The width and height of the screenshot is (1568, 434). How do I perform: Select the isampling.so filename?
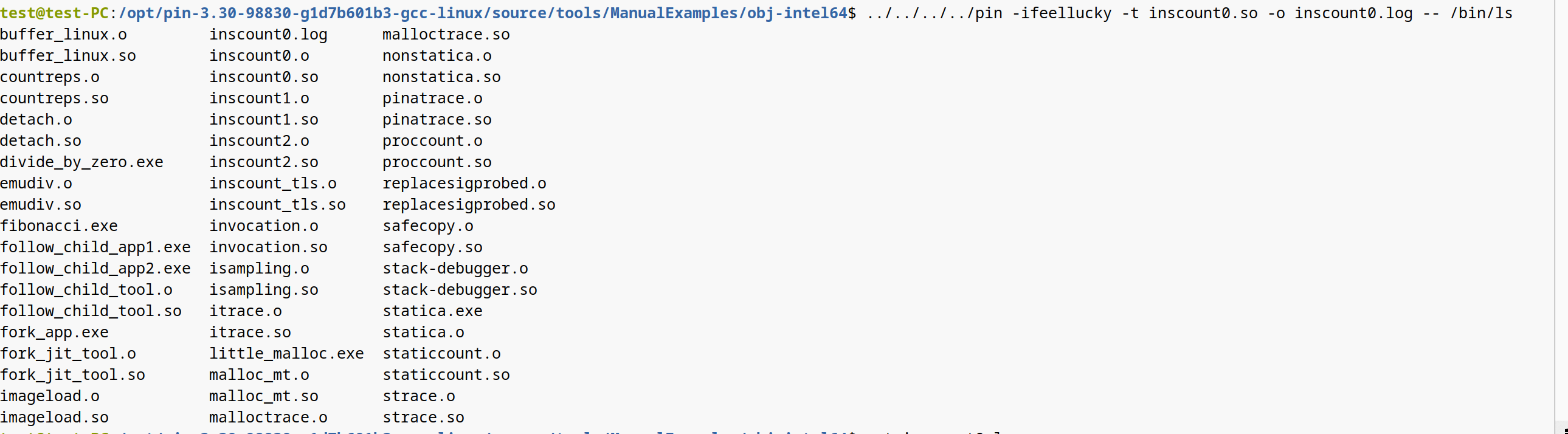pos(264,290)
